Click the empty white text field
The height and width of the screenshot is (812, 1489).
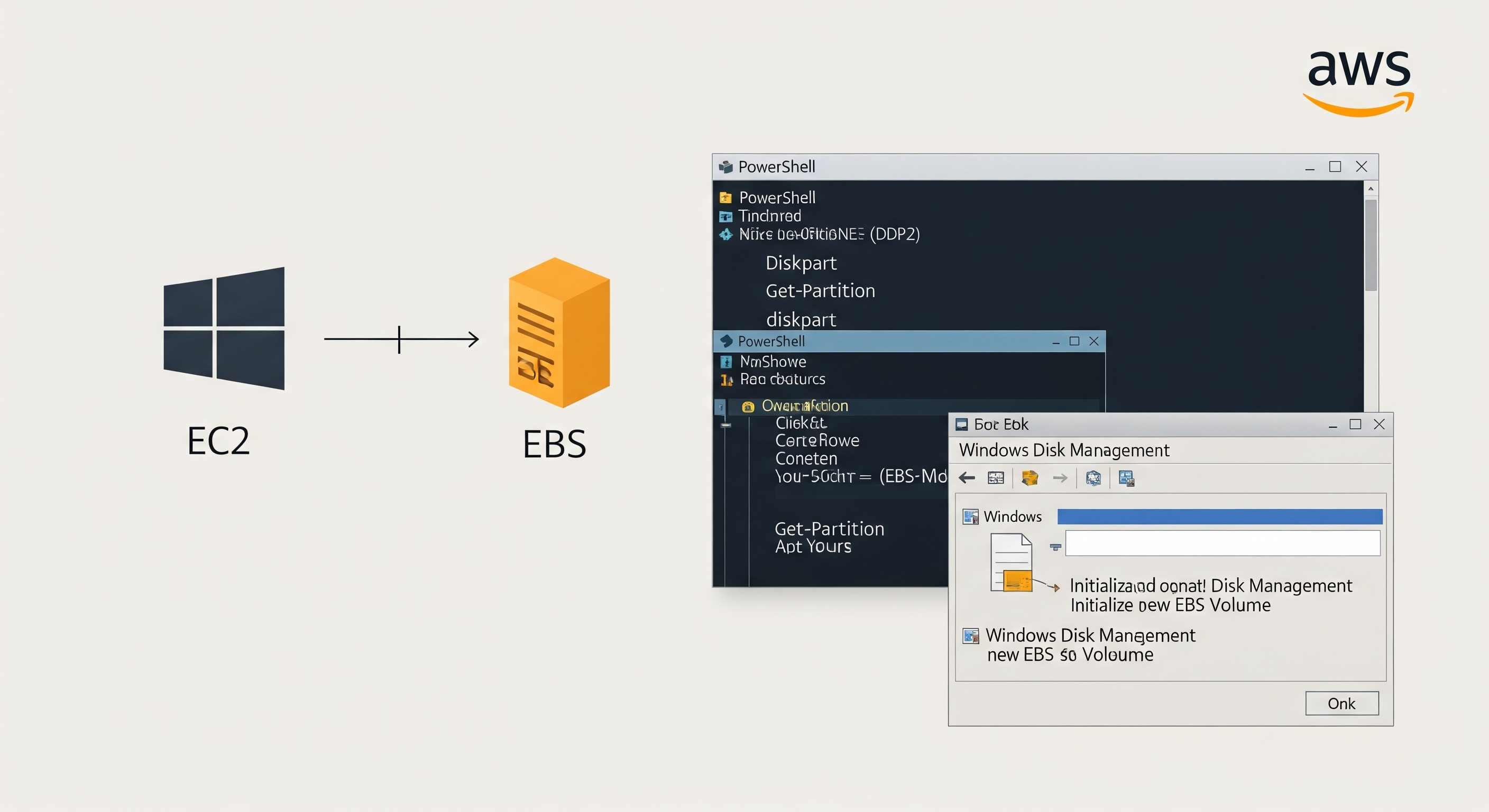1222,543
